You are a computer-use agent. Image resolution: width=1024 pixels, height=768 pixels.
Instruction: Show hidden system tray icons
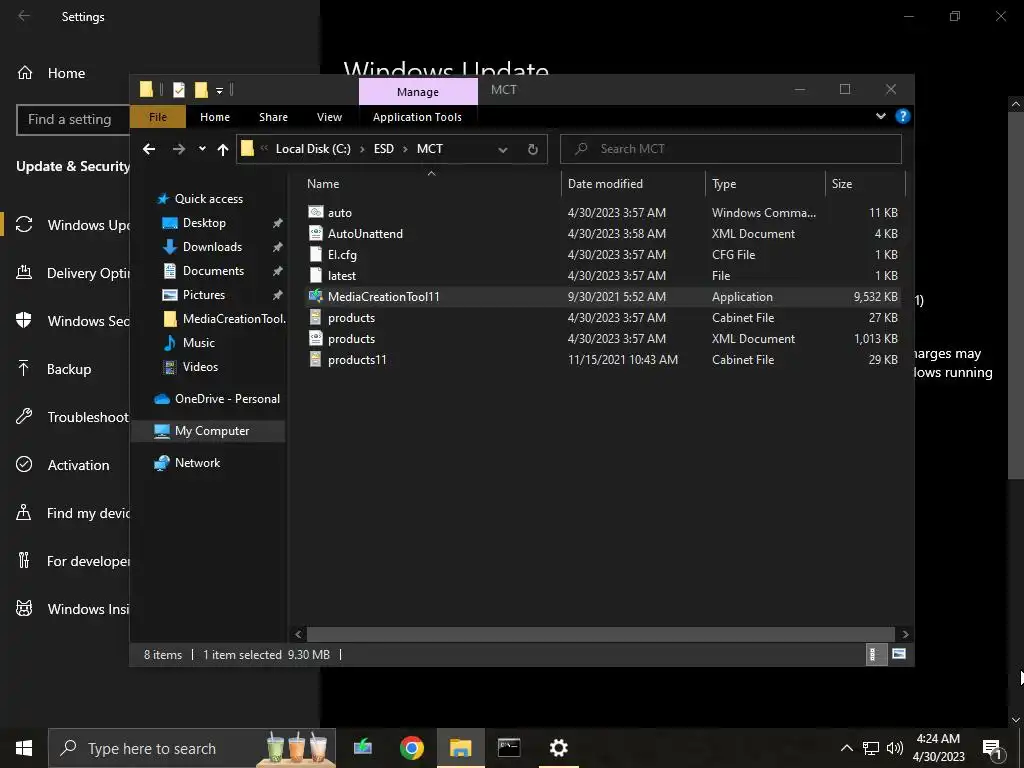coord(846,748)
